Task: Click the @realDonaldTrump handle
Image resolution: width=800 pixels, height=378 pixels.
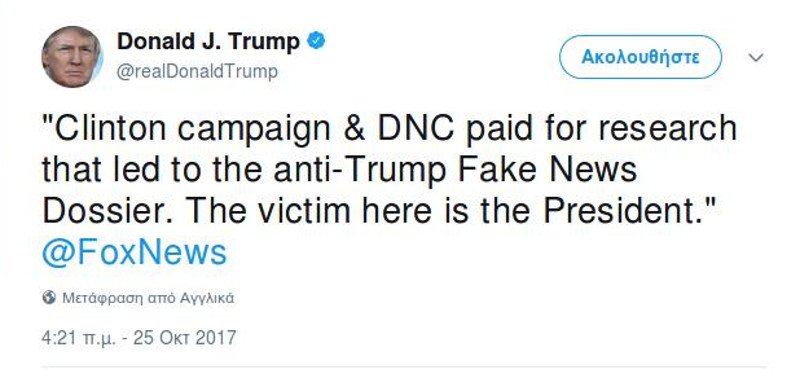Action: click(197, 72)
